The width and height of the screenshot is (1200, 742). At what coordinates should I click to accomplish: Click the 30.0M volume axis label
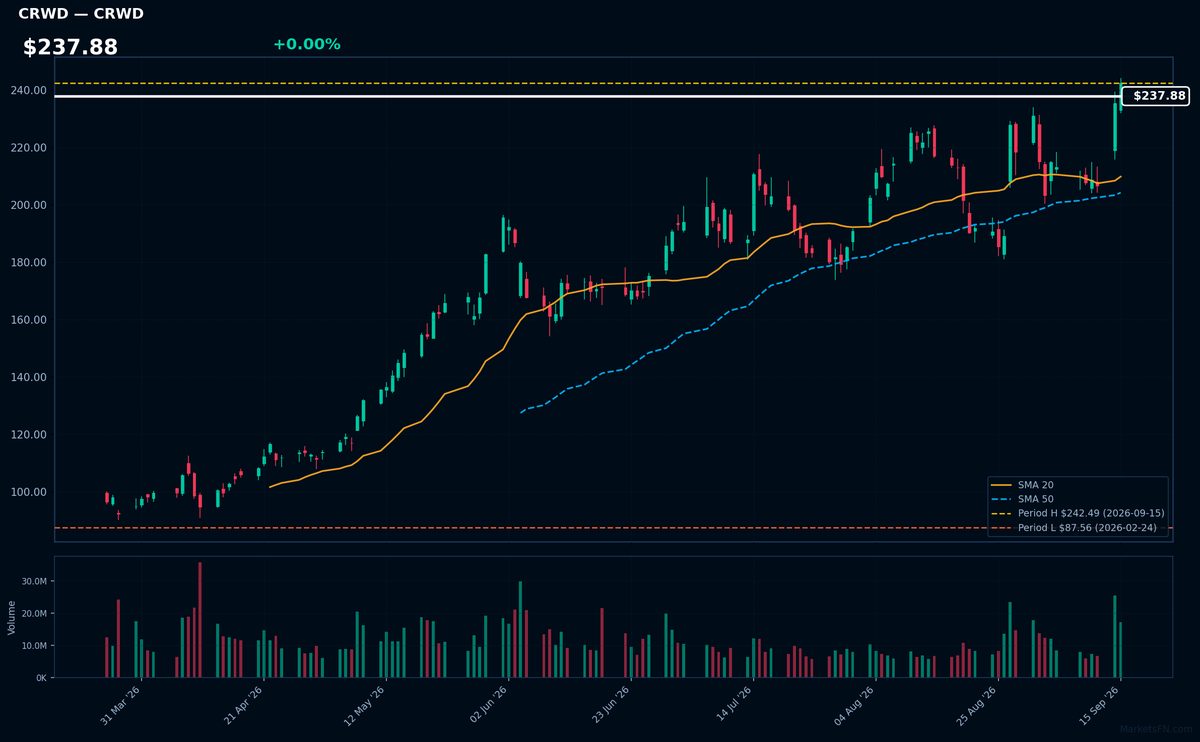click(34, 581)
